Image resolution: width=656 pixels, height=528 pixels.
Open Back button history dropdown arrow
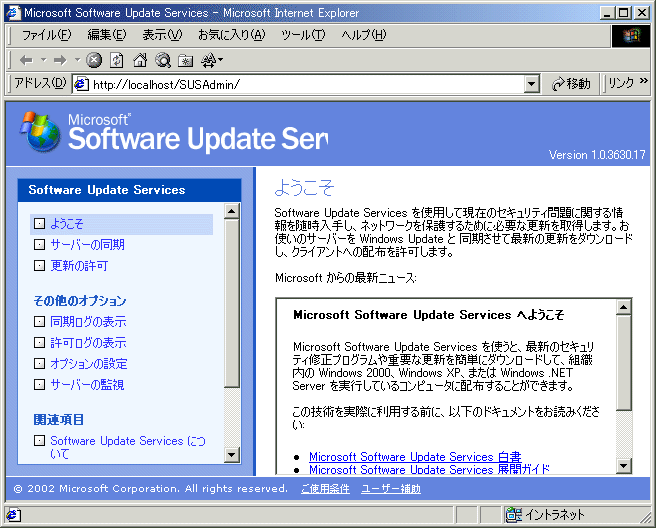coord(44,60)
